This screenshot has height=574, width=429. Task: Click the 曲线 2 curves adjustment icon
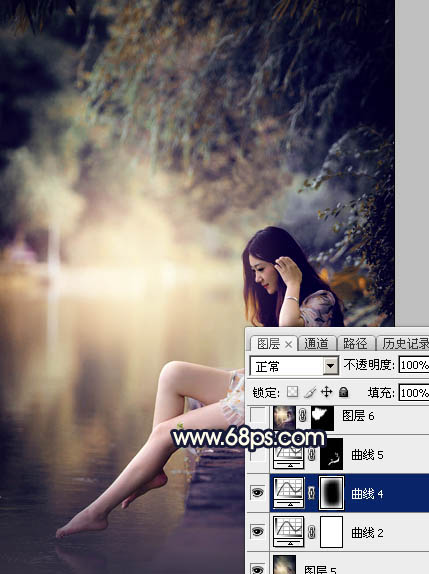tap(289, 532)
